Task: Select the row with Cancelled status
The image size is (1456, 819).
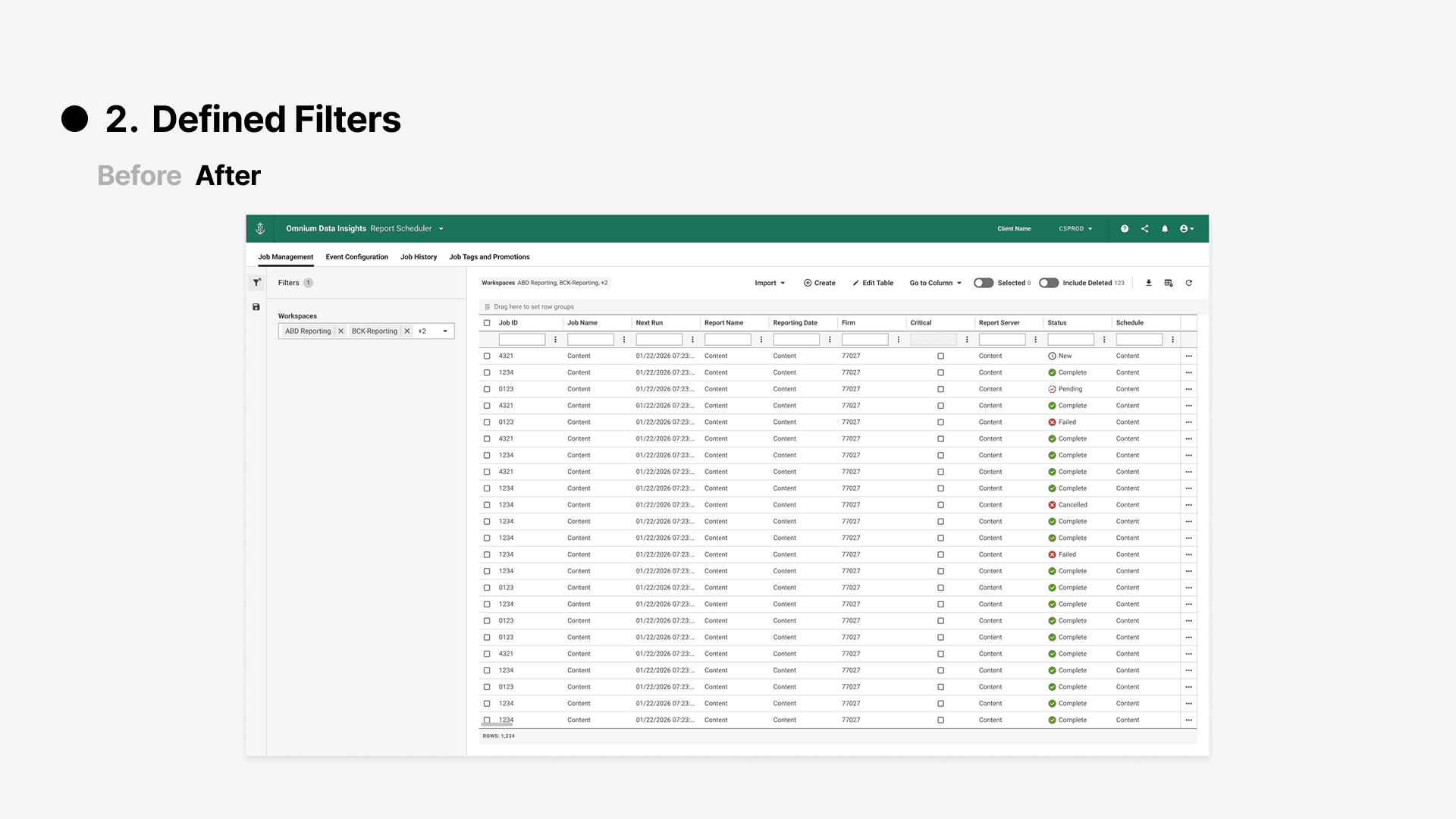Action: [x=487, y=505]
